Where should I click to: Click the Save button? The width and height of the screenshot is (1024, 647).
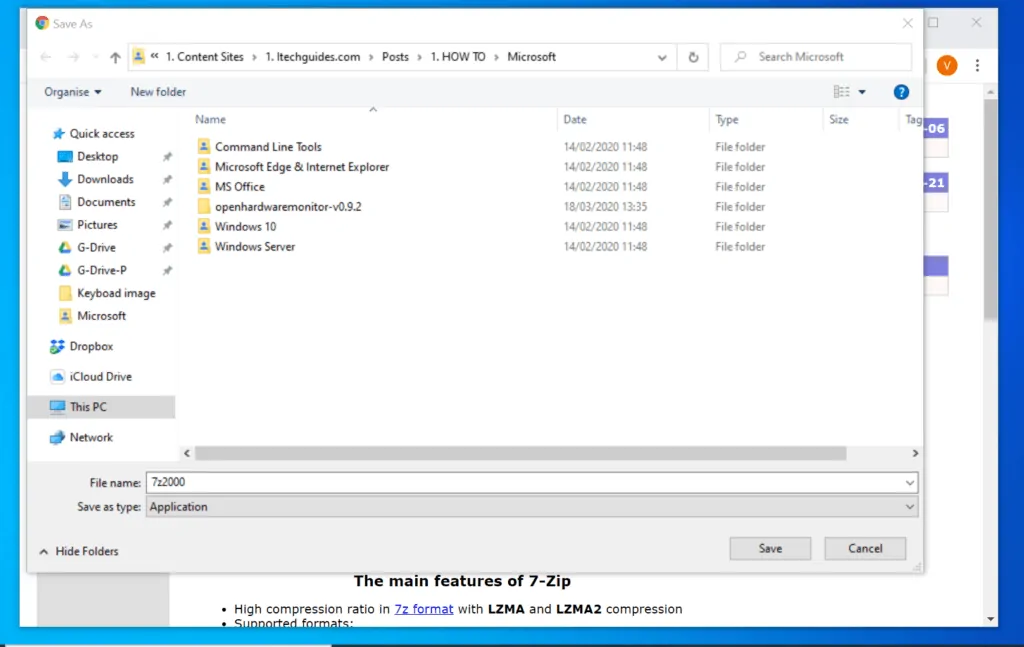[x=769, y=548]
